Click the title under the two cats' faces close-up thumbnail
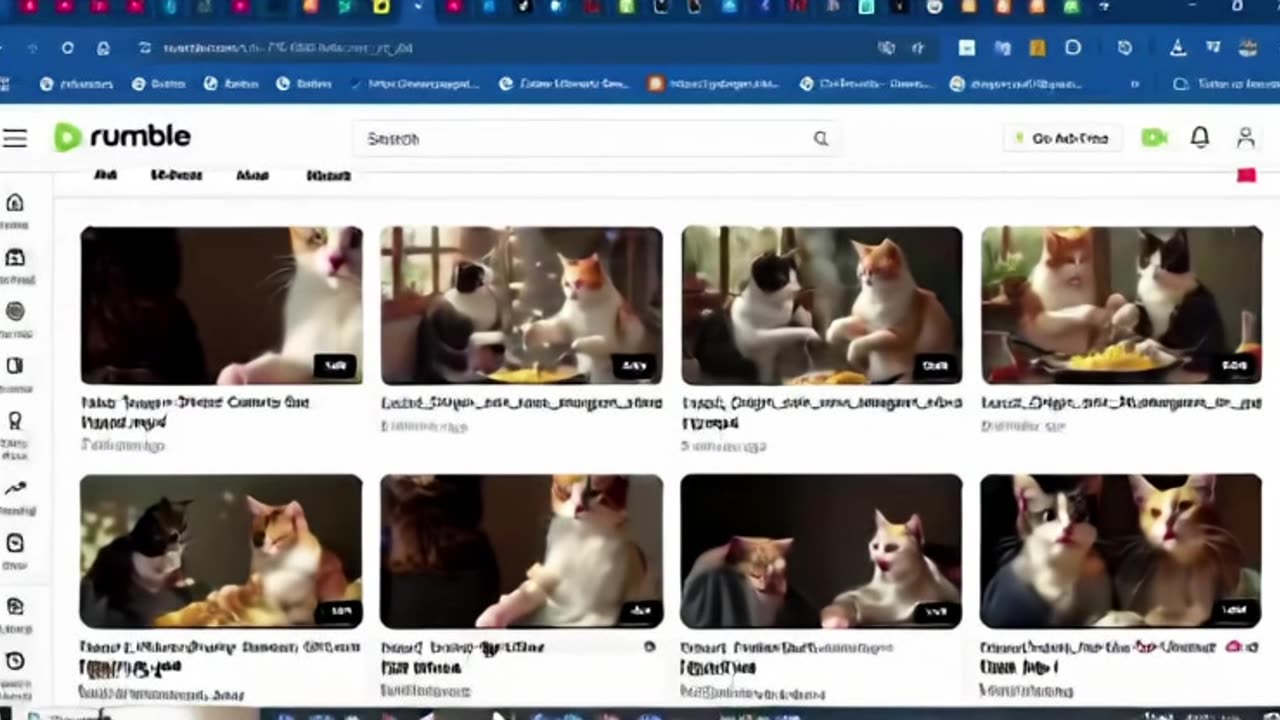Viewport: 1280px width, 720px height. pyautogui.click(x=1120, y=657)
